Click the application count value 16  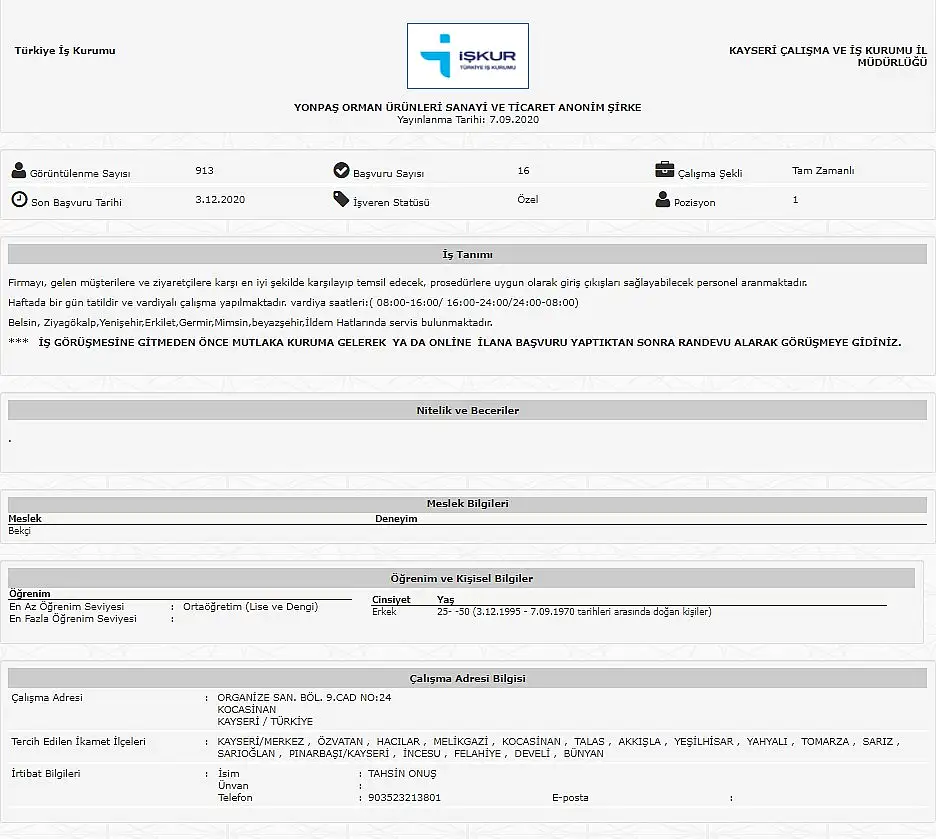coord(524,171)
